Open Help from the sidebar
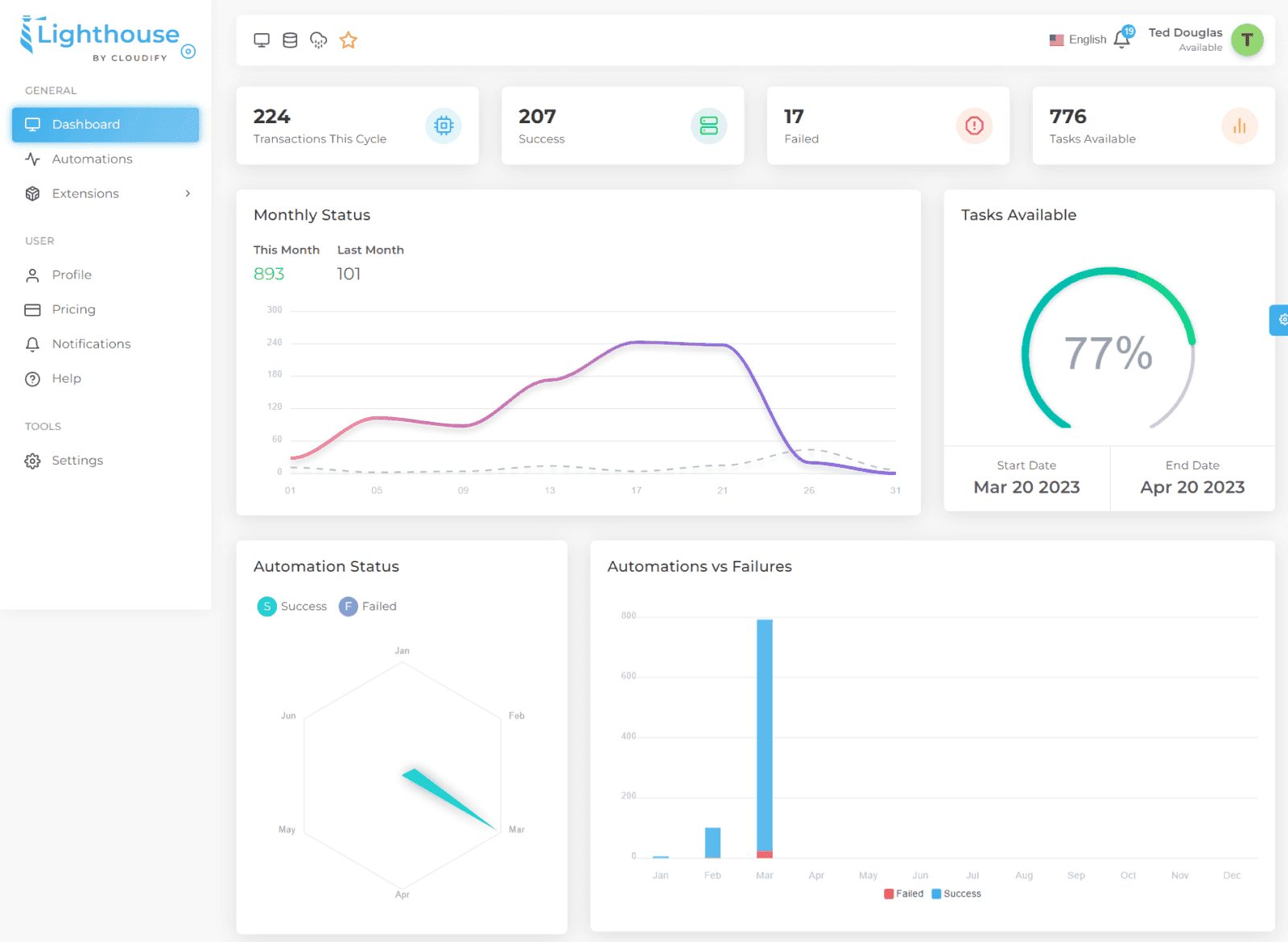Viewport: 1288px width, 942px height. 105,379
